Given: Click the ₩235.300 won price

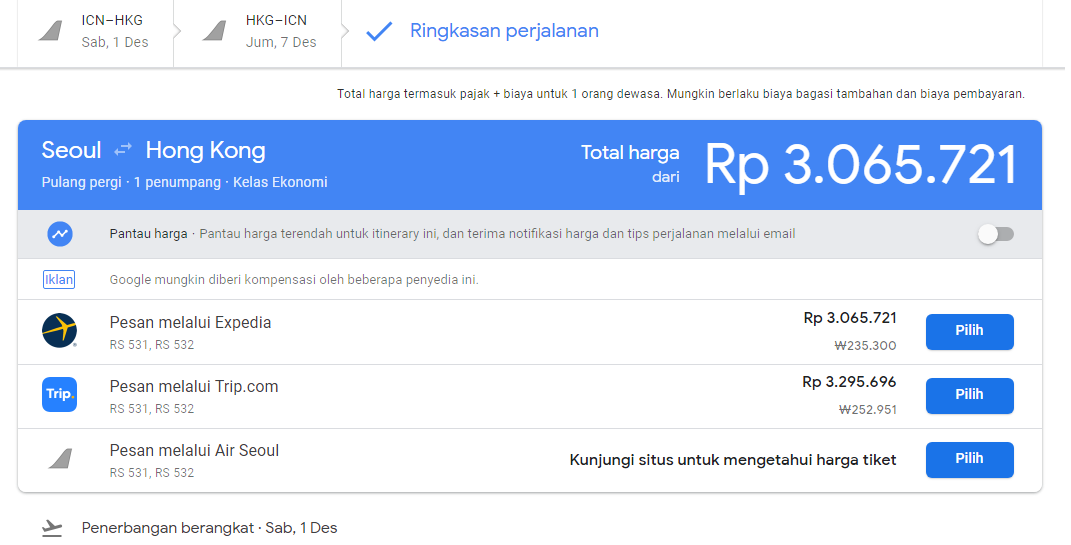Looking at the screenshot, I should [x=865, y=346].
